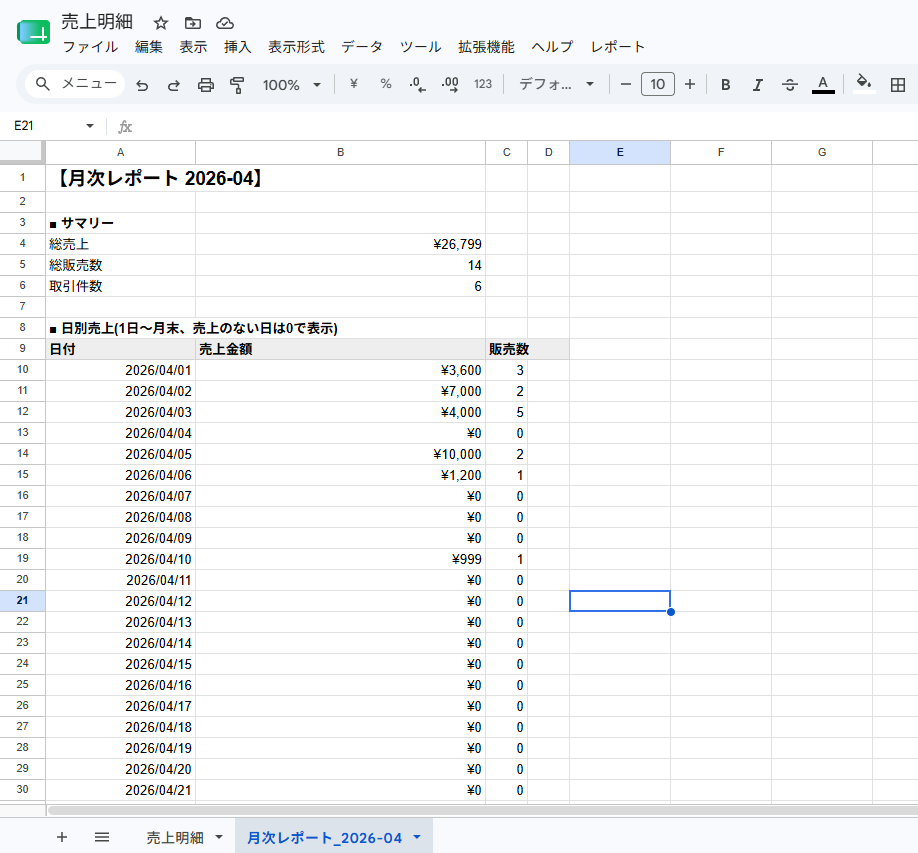The width and height of the screenshot is (918, 853).
Task: Activate the paint format tool
Action: click(x=237, y=85)
